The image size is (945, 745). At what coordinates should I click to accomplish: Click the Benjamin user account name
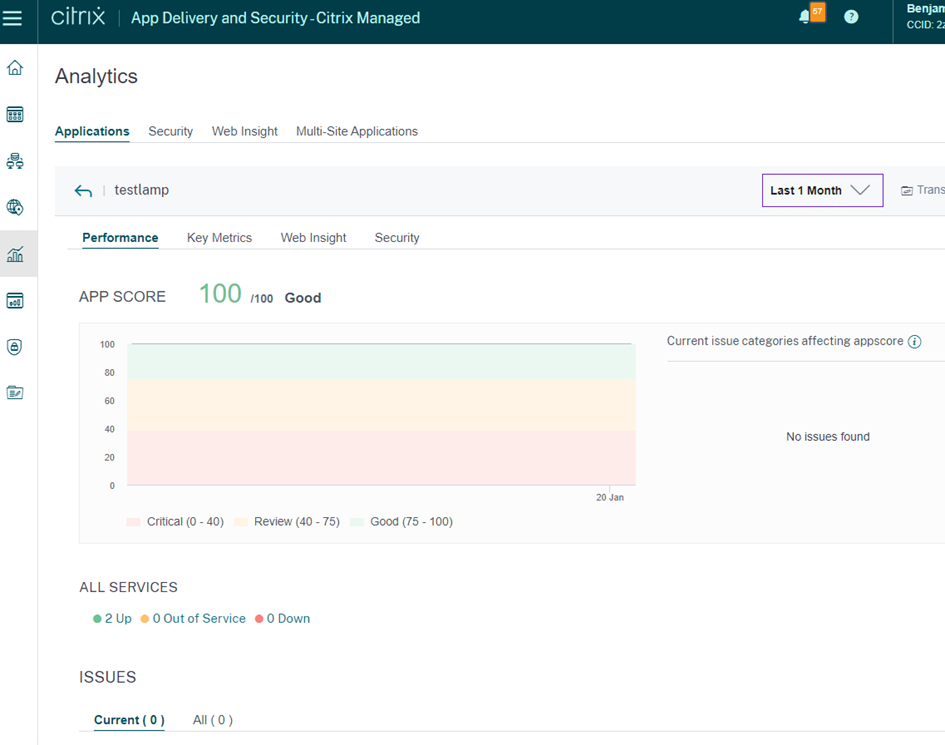coord(925,8)
